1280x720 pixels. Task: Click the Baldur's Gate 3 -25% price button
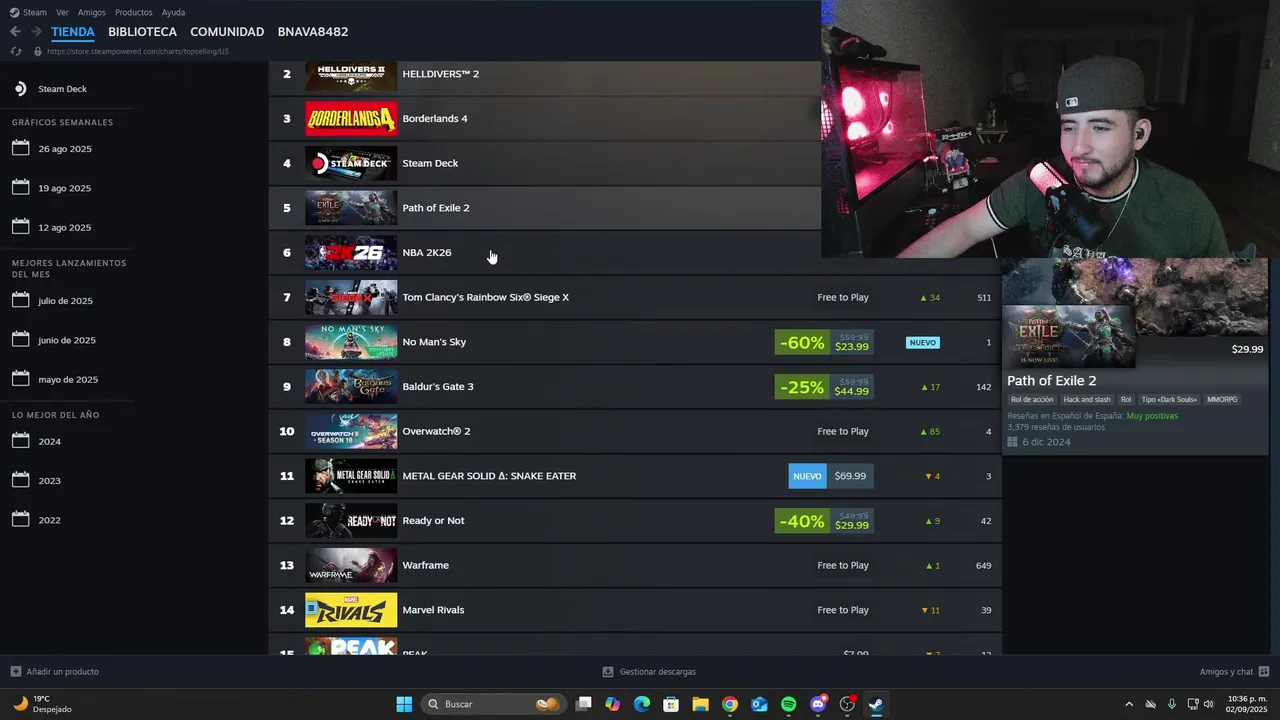click(824, 387)
